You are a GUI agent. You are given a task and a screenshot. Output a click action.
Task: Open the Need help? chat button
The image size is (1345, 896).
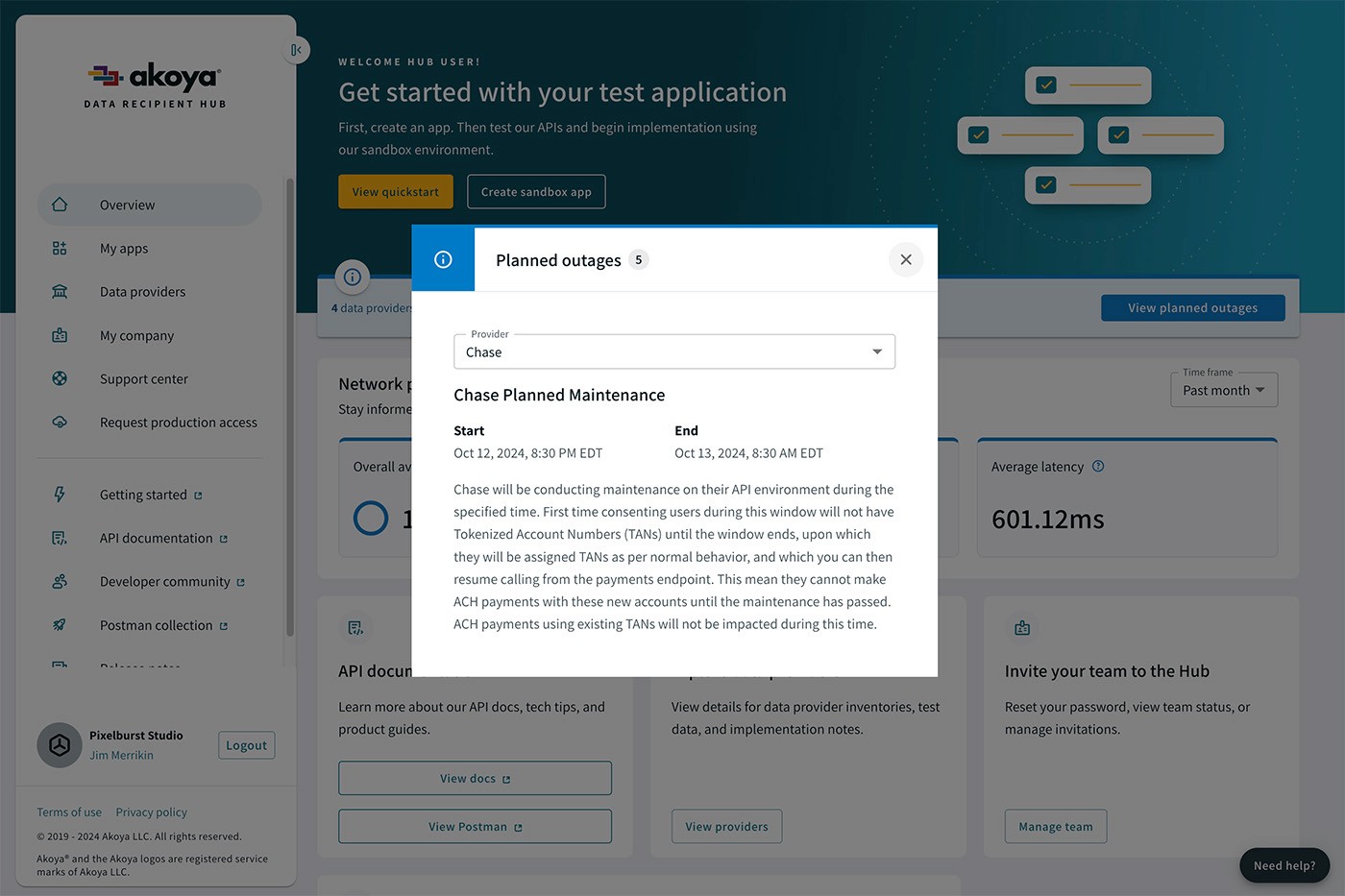pyautogui.click(x=1284, y=865)
